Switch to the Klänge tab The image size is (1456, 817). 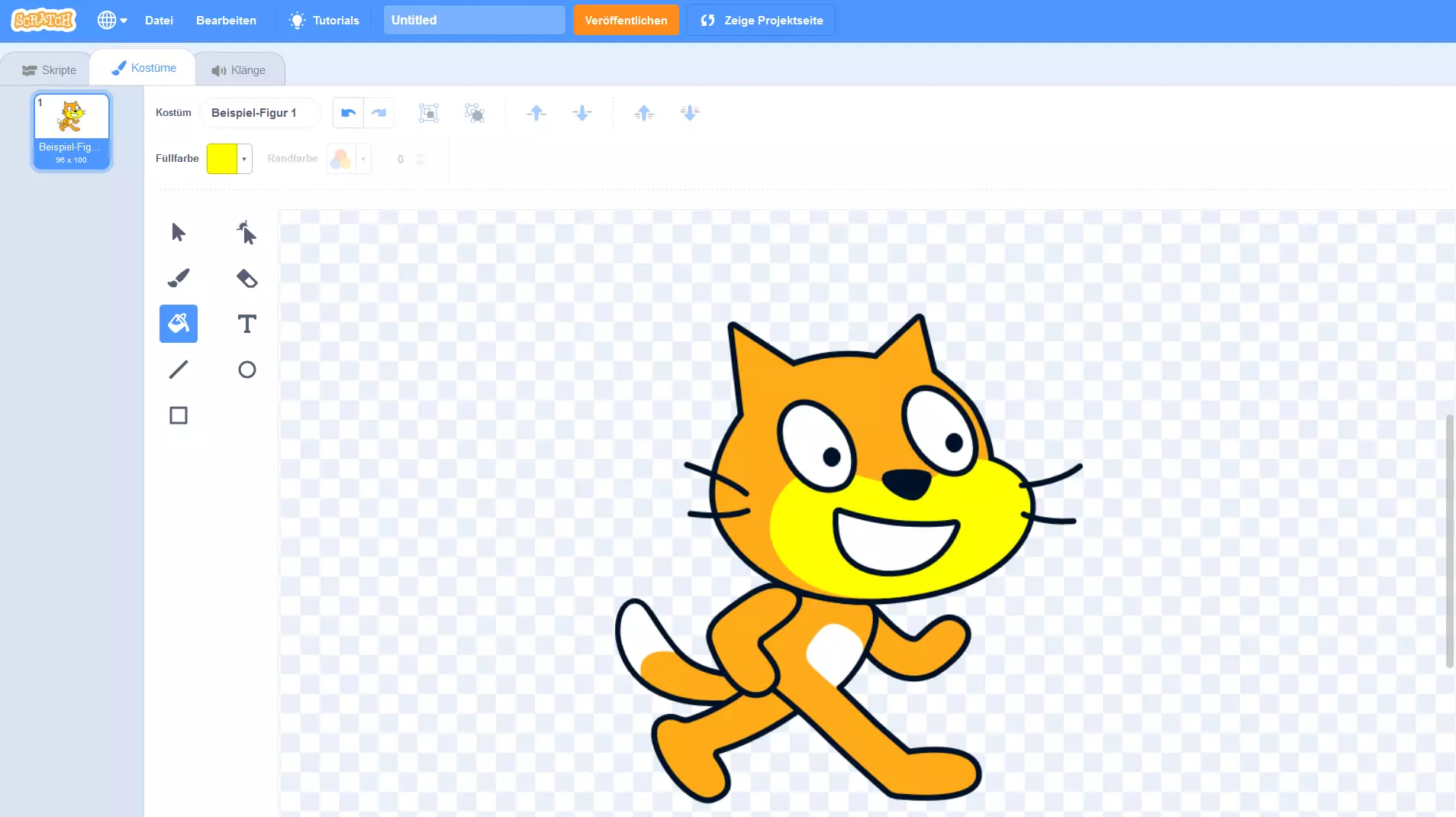pyautogui.click(x=240, y=68)
